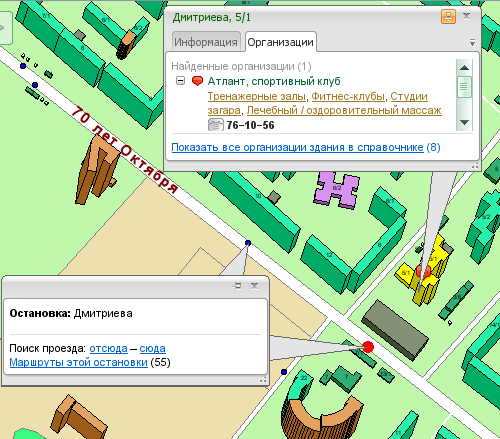Select the Организации tab
500x439 pixels.
click(x=280, y=42)
